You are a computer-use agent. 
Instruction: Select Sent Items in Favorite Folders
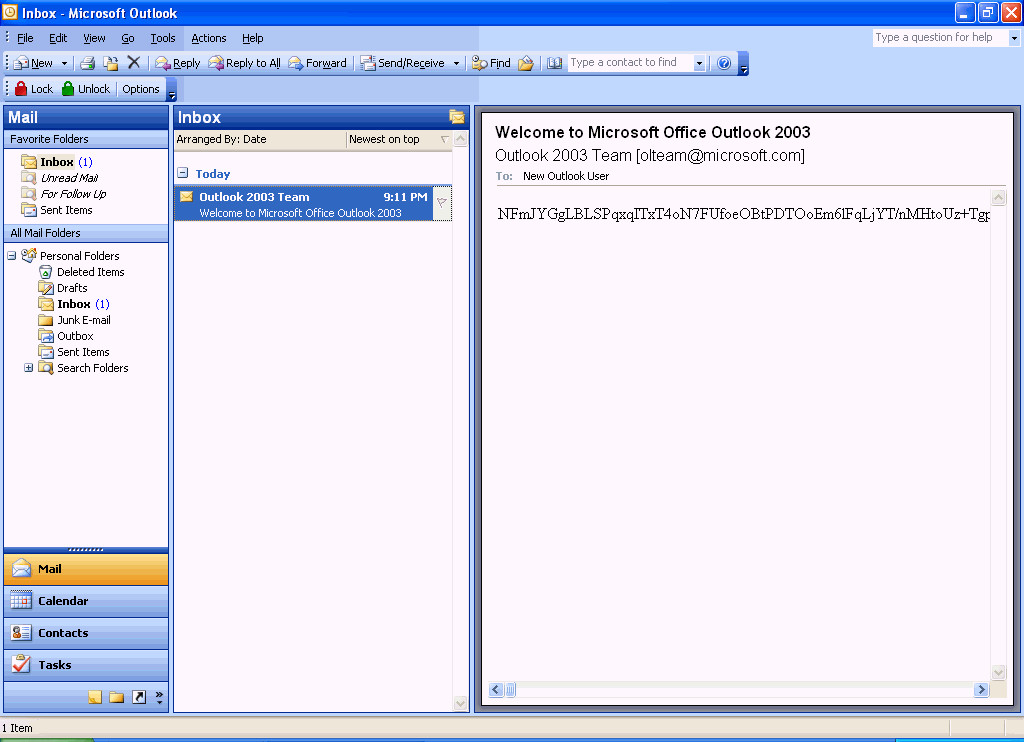[x=66, y=210]
